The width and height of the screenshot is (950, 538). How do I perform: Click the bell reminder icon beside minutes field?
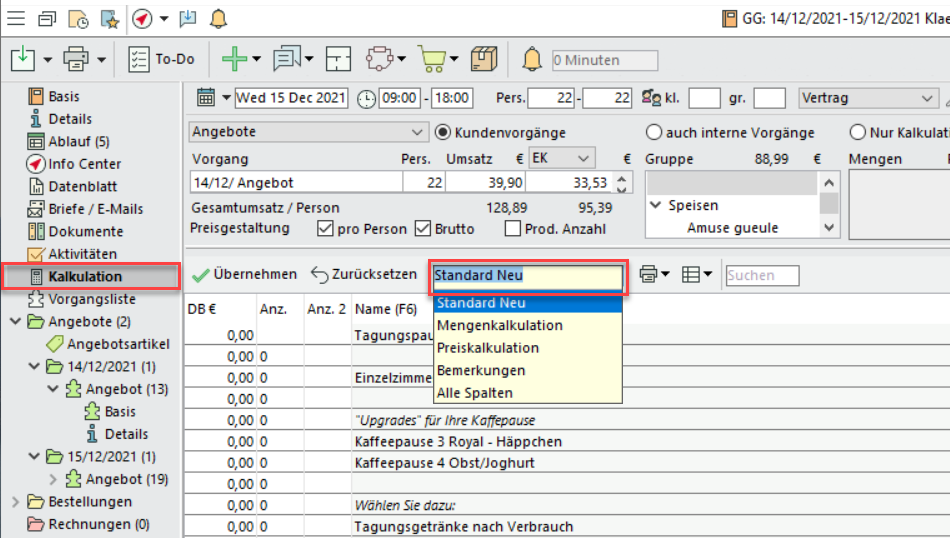533,60
